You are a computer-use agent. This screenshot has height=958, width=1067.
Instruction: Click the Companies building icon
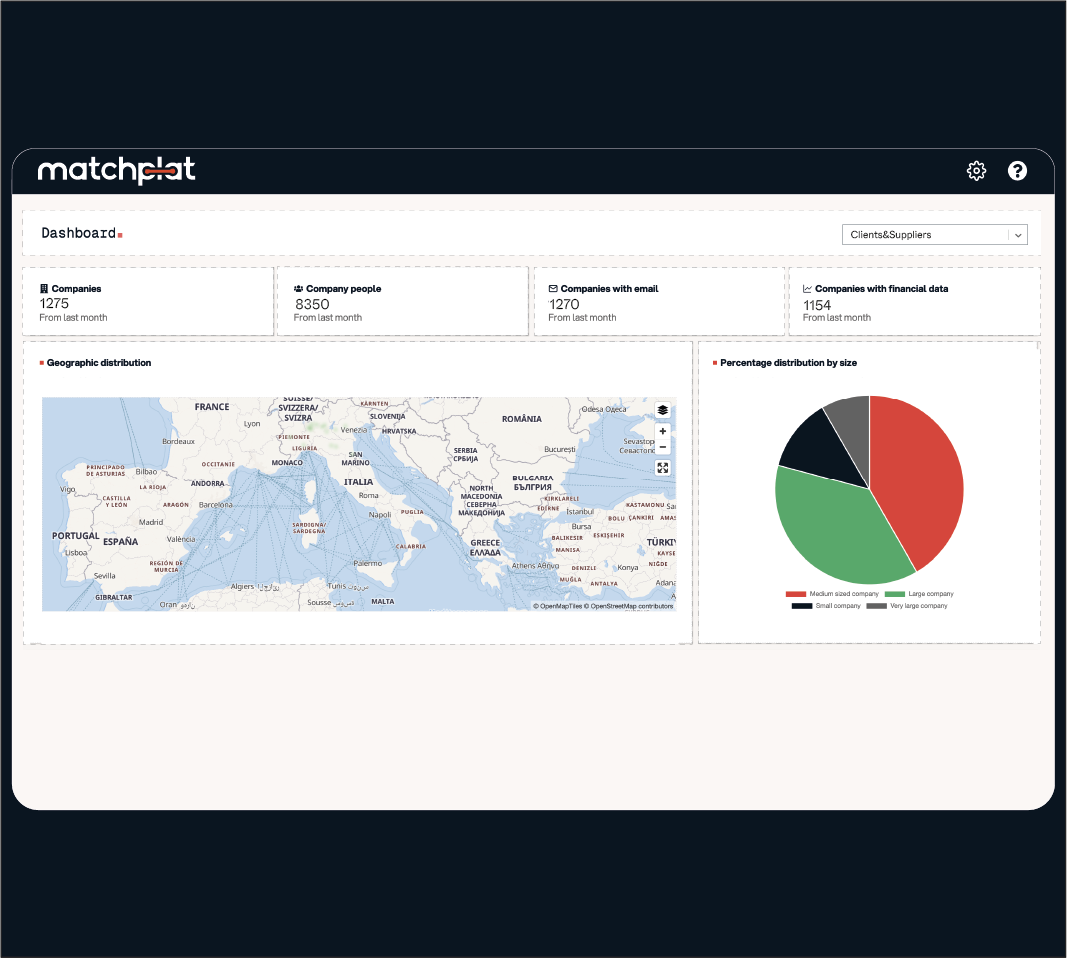point(44,289)
